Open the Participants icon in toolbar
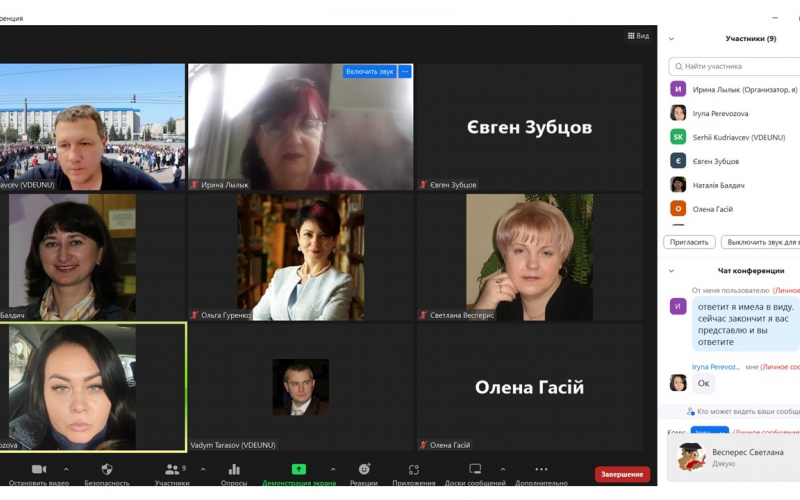 pos(172,469)
